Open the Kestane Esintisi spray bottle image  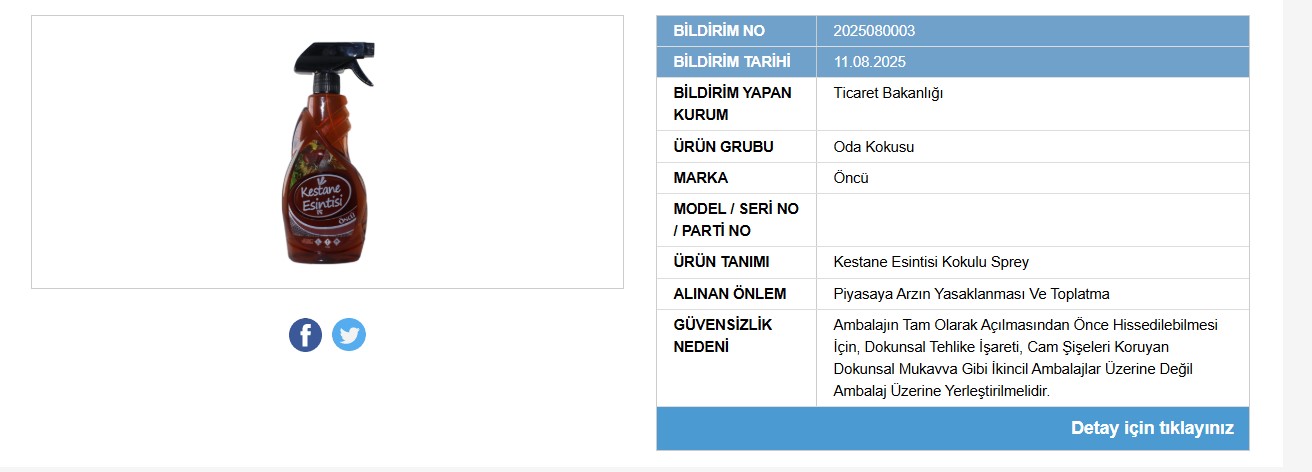[327, 152]
